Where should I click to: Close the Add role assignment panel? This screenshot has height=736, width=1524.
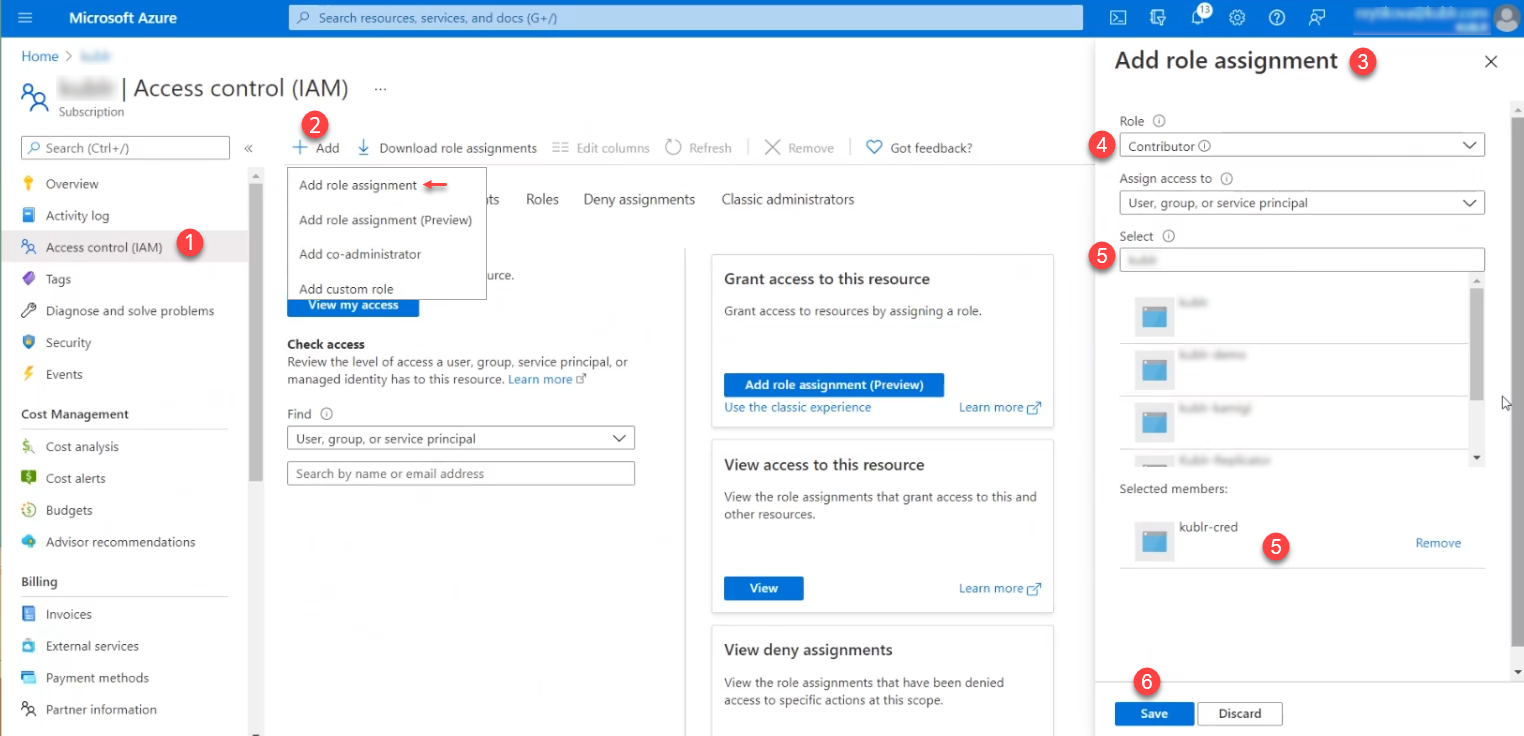pos(1491,62)
